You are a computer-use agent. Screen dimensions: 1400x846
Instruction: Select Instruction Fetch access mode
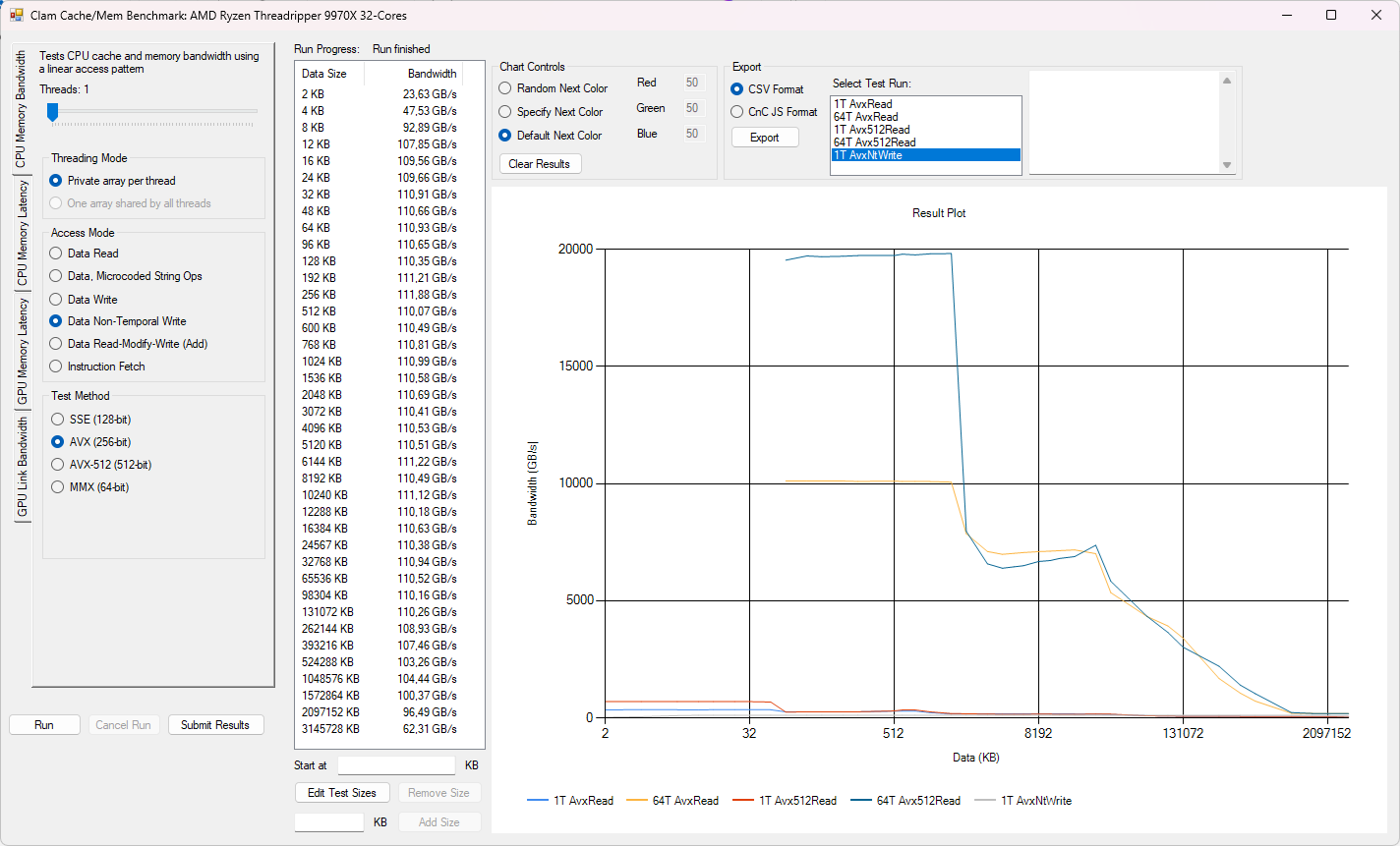97,367
